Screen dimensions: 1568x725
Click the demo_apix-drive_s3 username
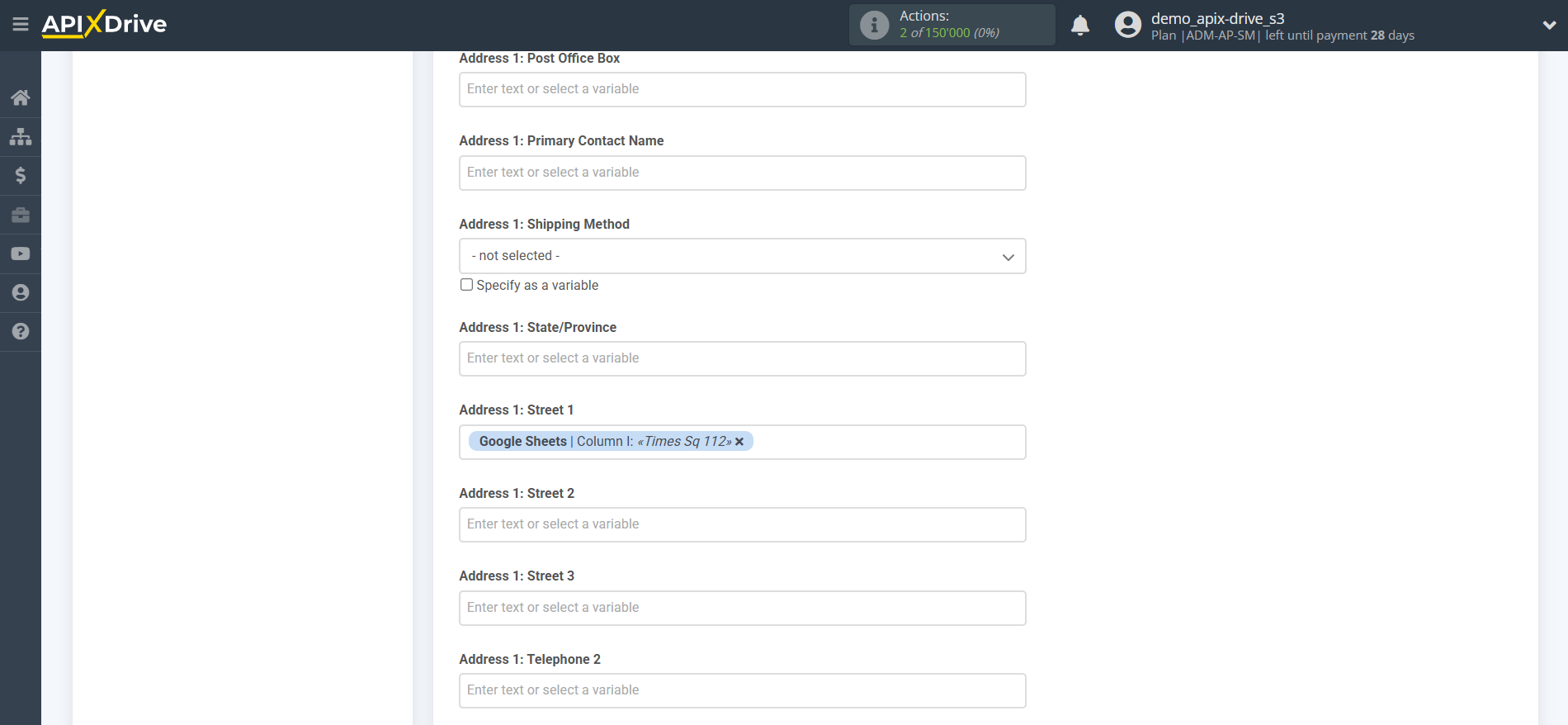point(1217,18)
